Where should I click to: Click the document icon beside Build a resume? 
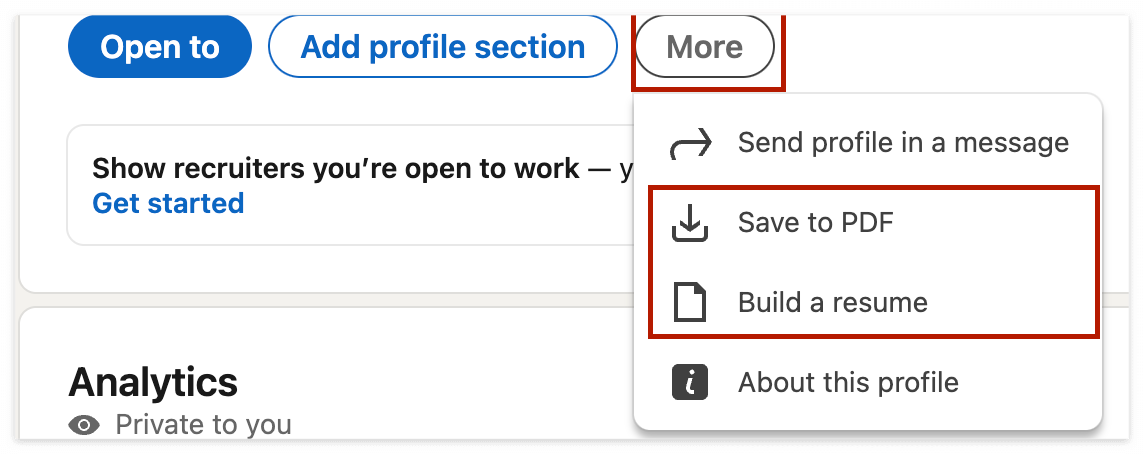point(690,302)
